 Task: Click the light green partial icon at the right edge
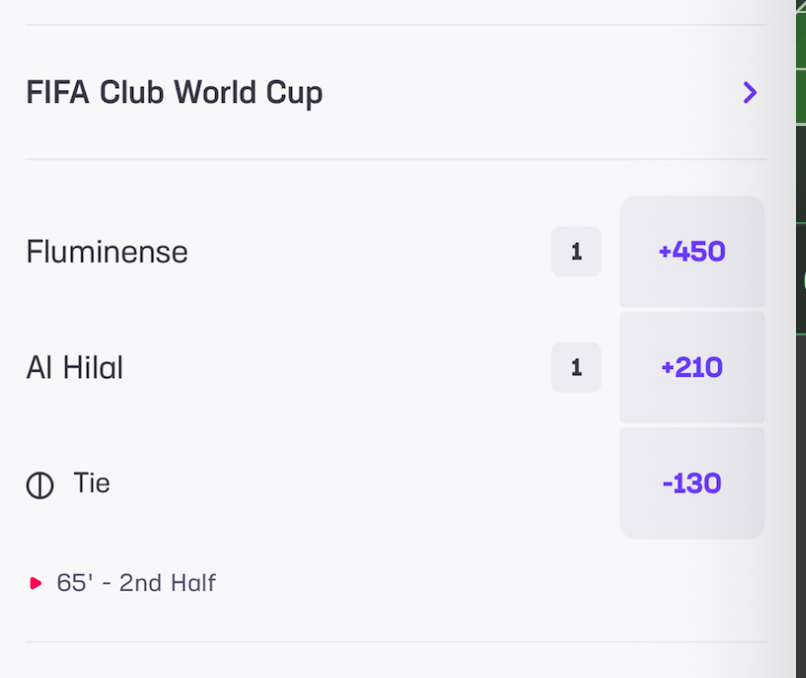coord(804,281)
